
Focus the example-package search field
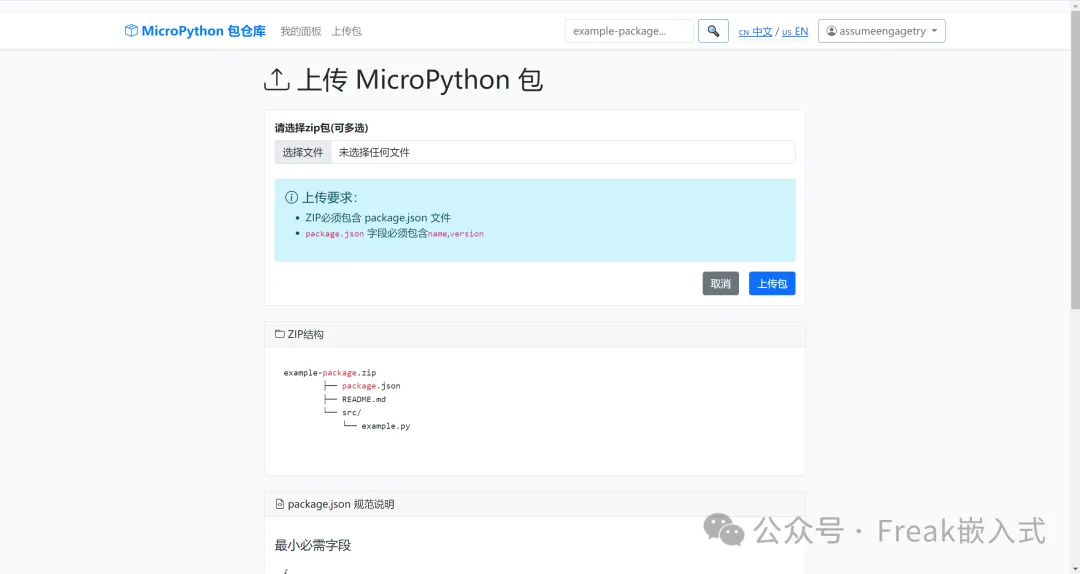(629, 31)
